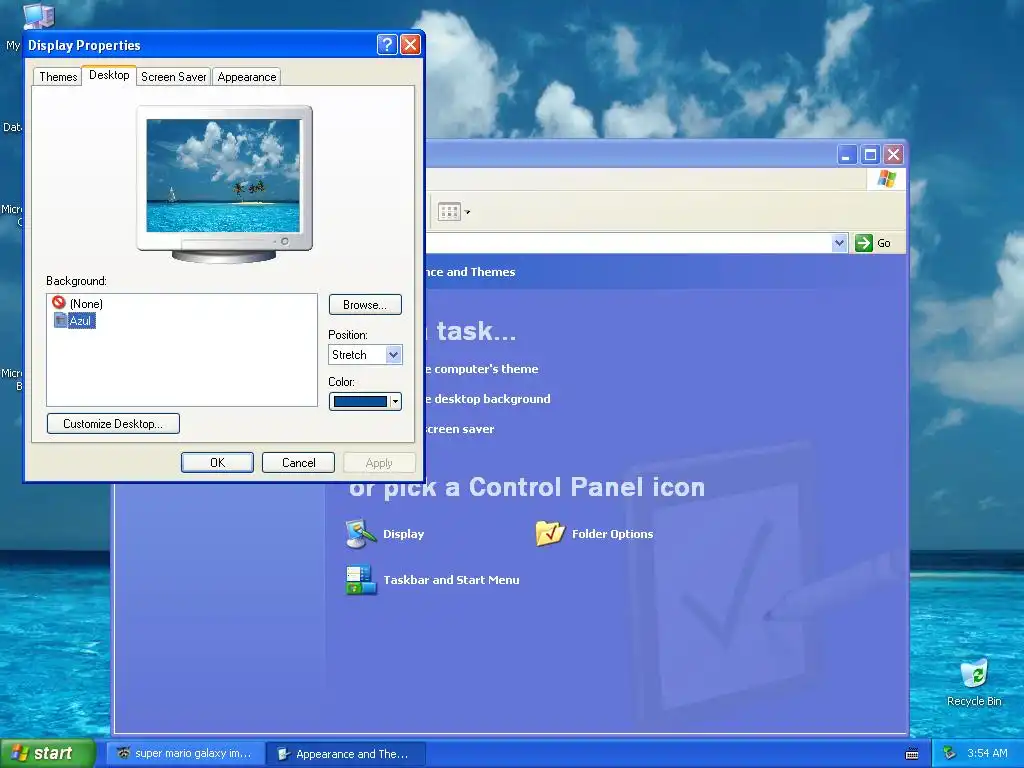Maximize the Control Panel window
The height and width of the screenshot is (768, 1024).
[x=870, y=155]
